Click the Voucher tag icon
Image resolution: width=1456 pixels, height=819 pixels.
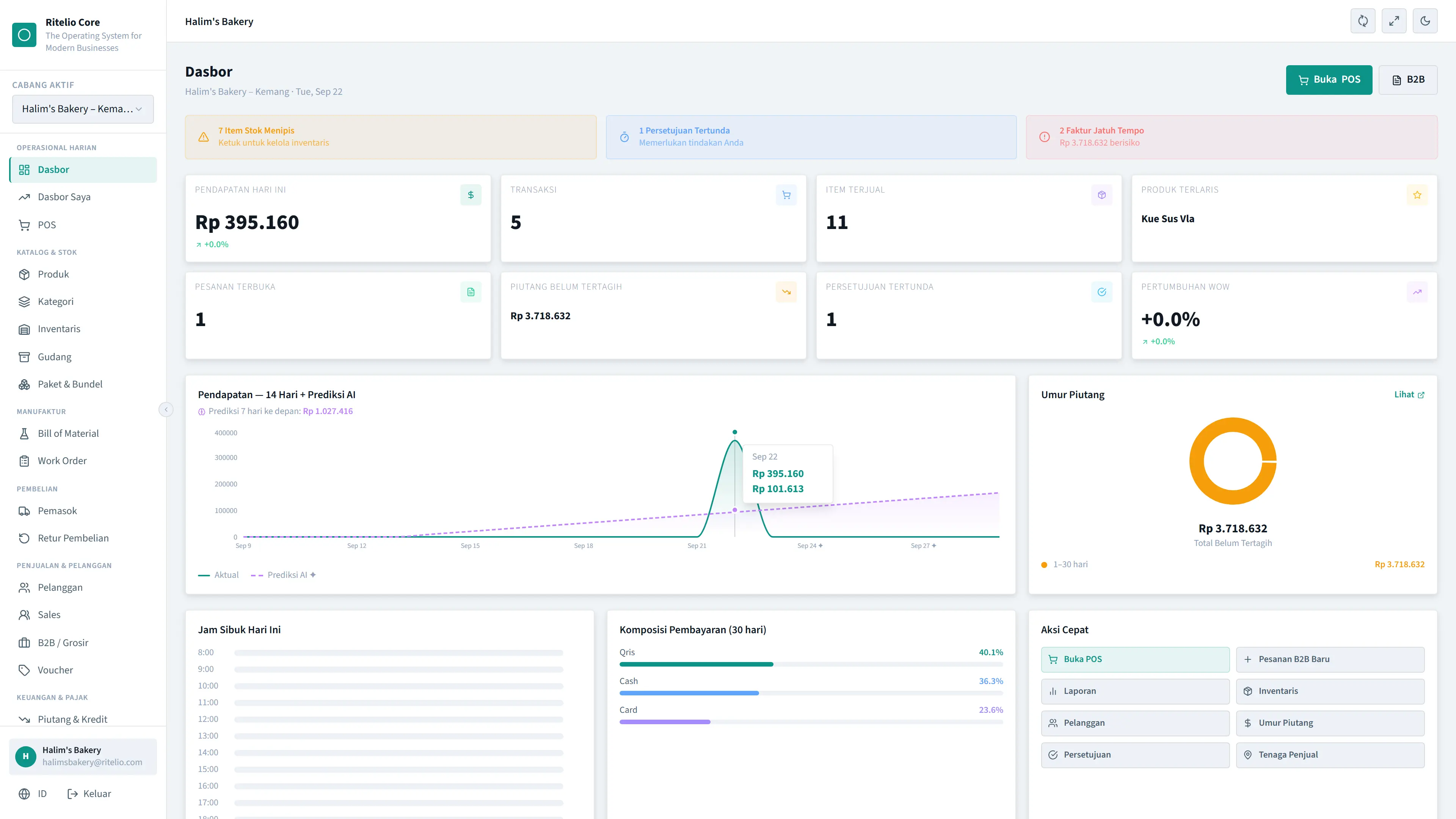click(24, 670)
